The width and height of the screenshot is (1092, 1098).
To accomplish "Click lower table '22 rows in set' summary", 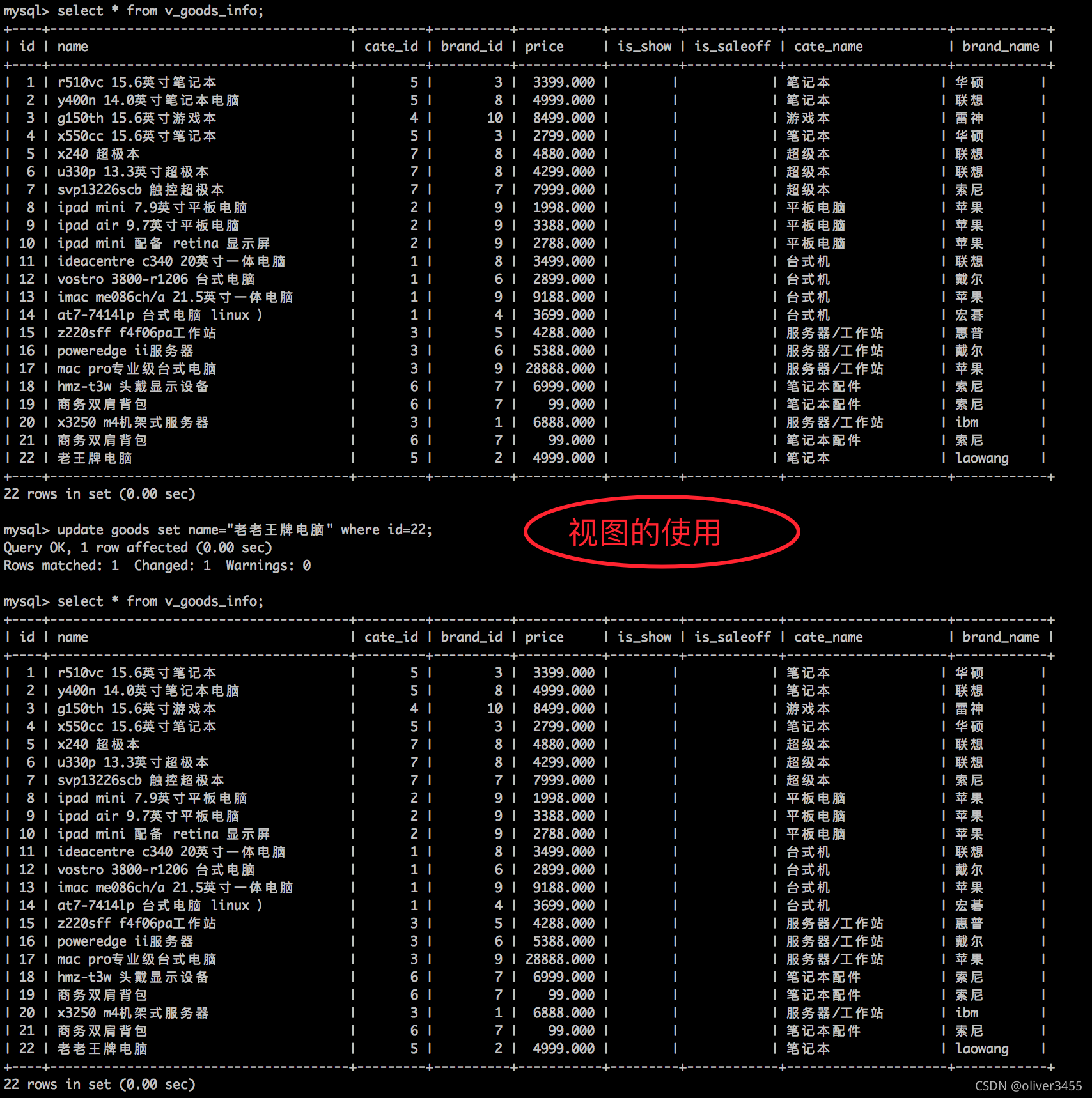I will tap(100, 1085).
